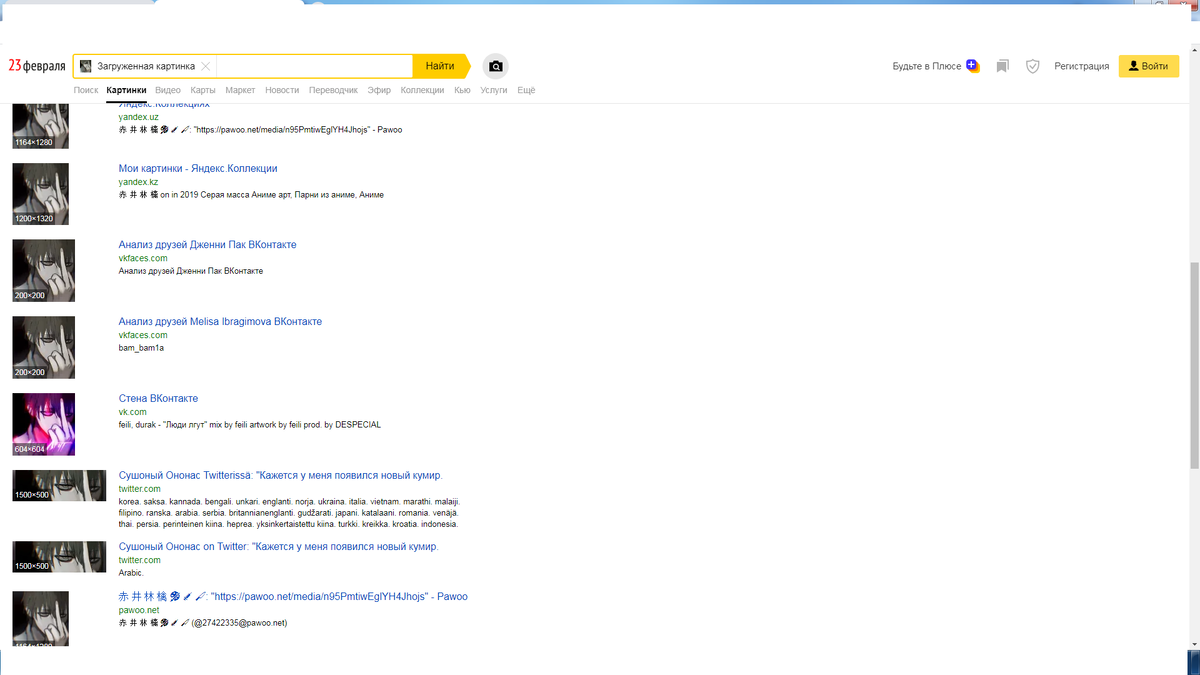
Task: Click vkfaces.com under Дженни Пак result
Action: [143, 258]
